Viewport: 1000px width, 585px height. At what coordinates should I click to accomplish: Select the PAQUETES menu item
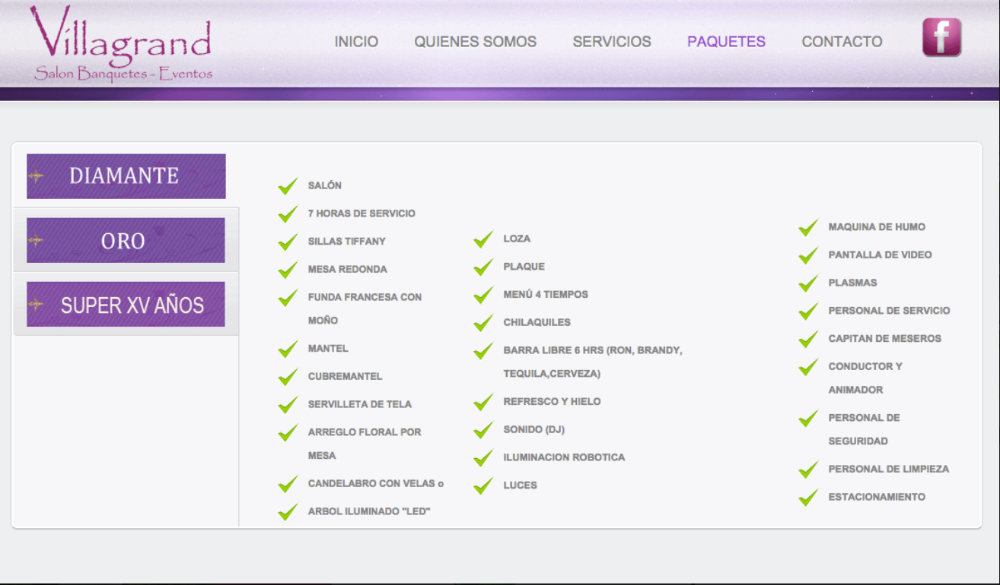(x=726, y=42)
